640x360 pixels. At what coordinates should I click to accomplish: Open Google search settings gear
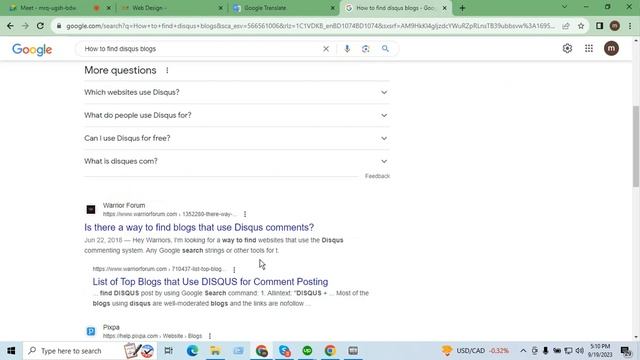click(x=567, y=49)
